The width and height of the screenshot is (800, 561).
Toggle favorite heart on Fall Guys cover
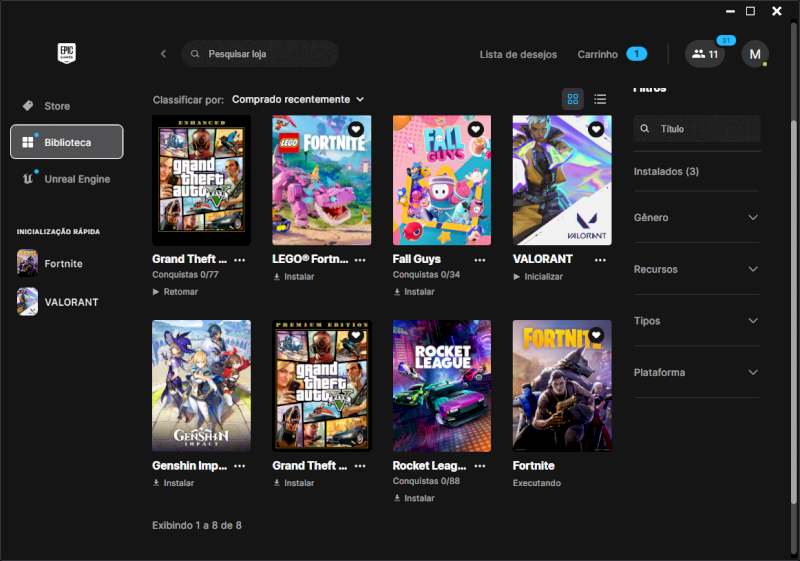(476, 129)
